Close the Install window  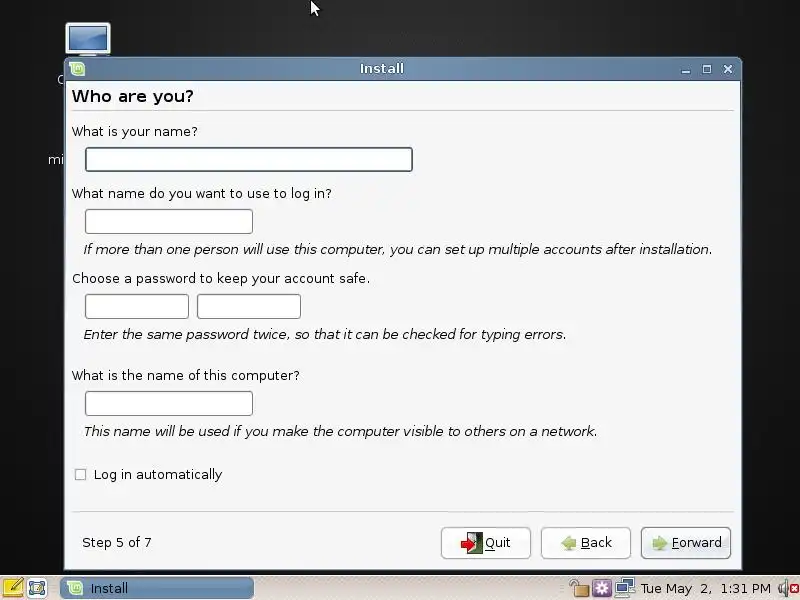[x=728, y=69]
